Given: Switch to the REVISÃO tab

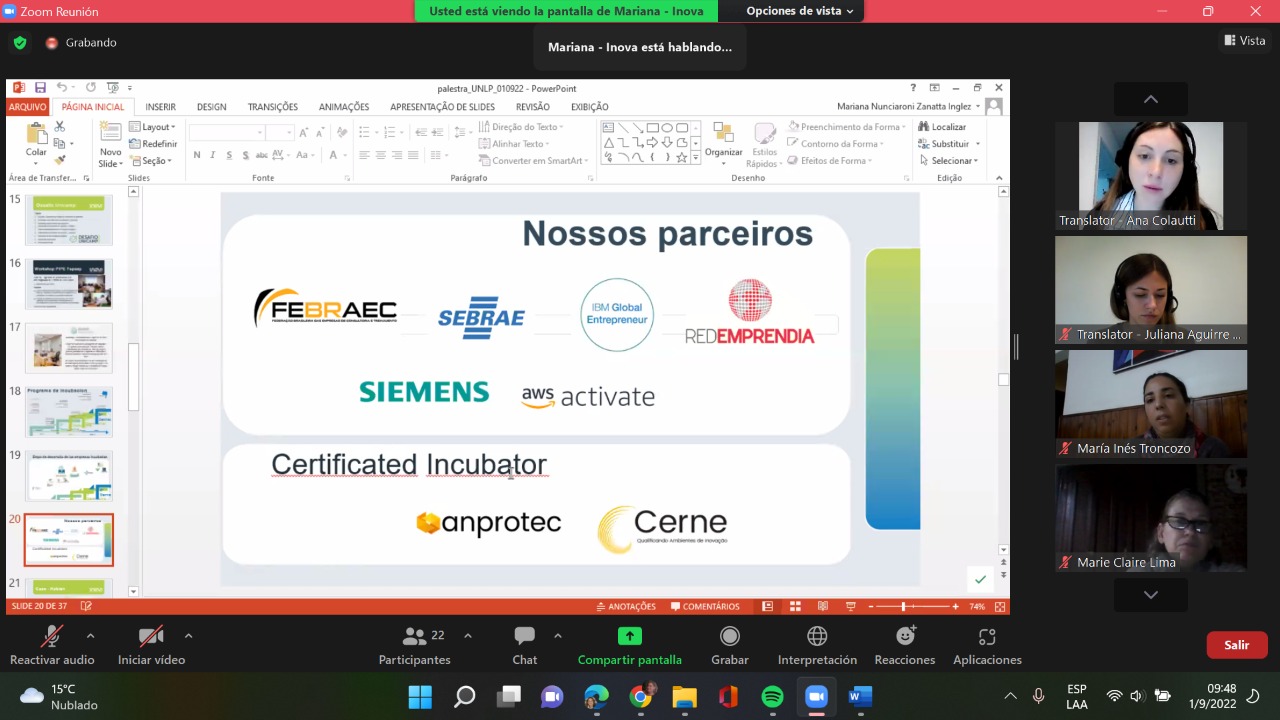Looking at the screenshot, I should (x=533, y=107).
